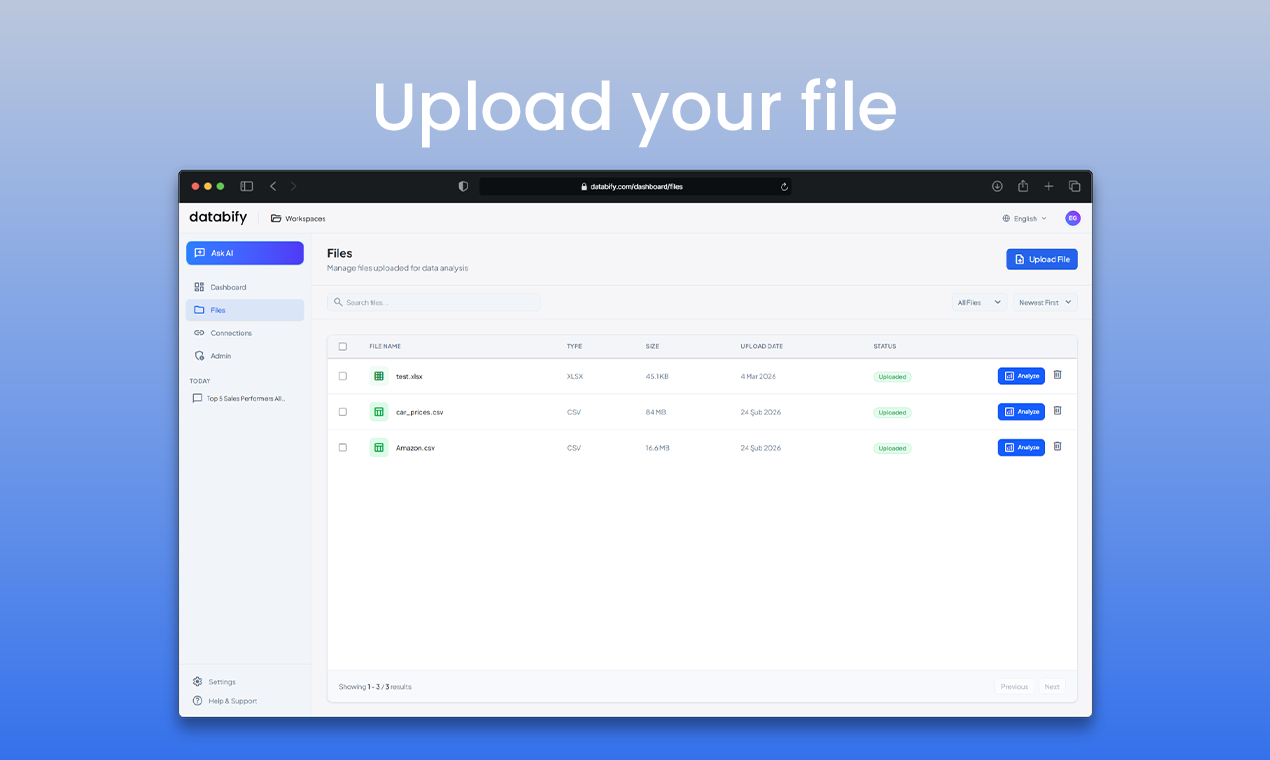Check the checkbox next to car_prices.csv
Viewport: 1270px width, 760px height.
coord(343,411)
